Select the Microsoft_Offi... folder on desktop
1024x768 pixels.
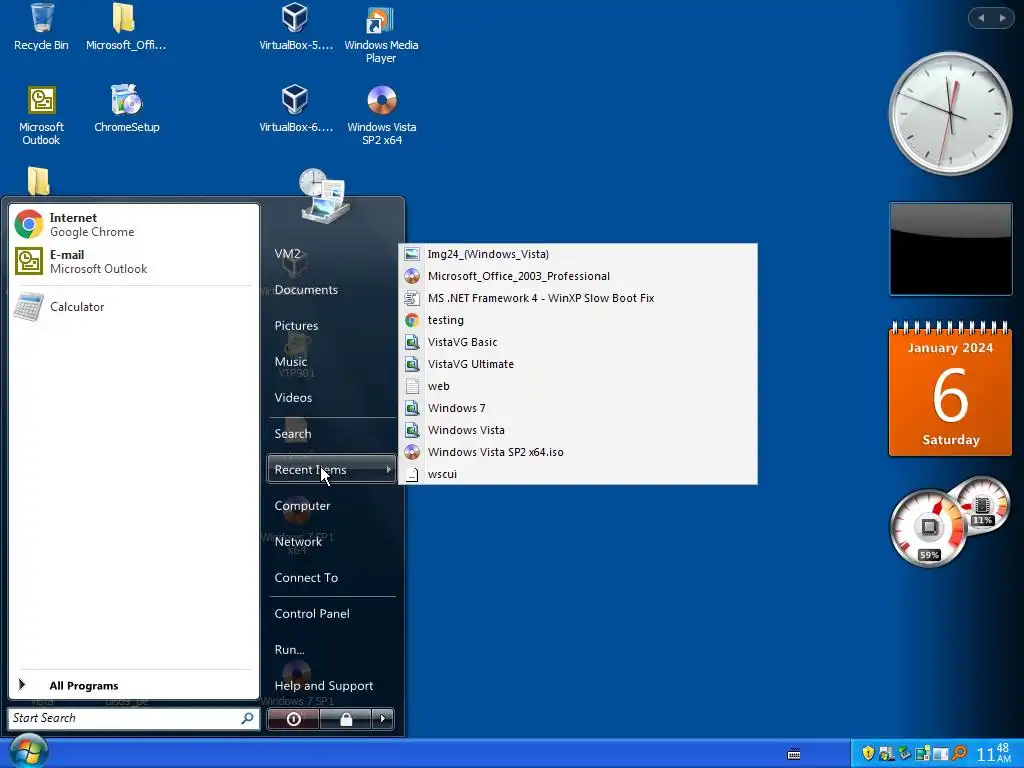[125, 27]
